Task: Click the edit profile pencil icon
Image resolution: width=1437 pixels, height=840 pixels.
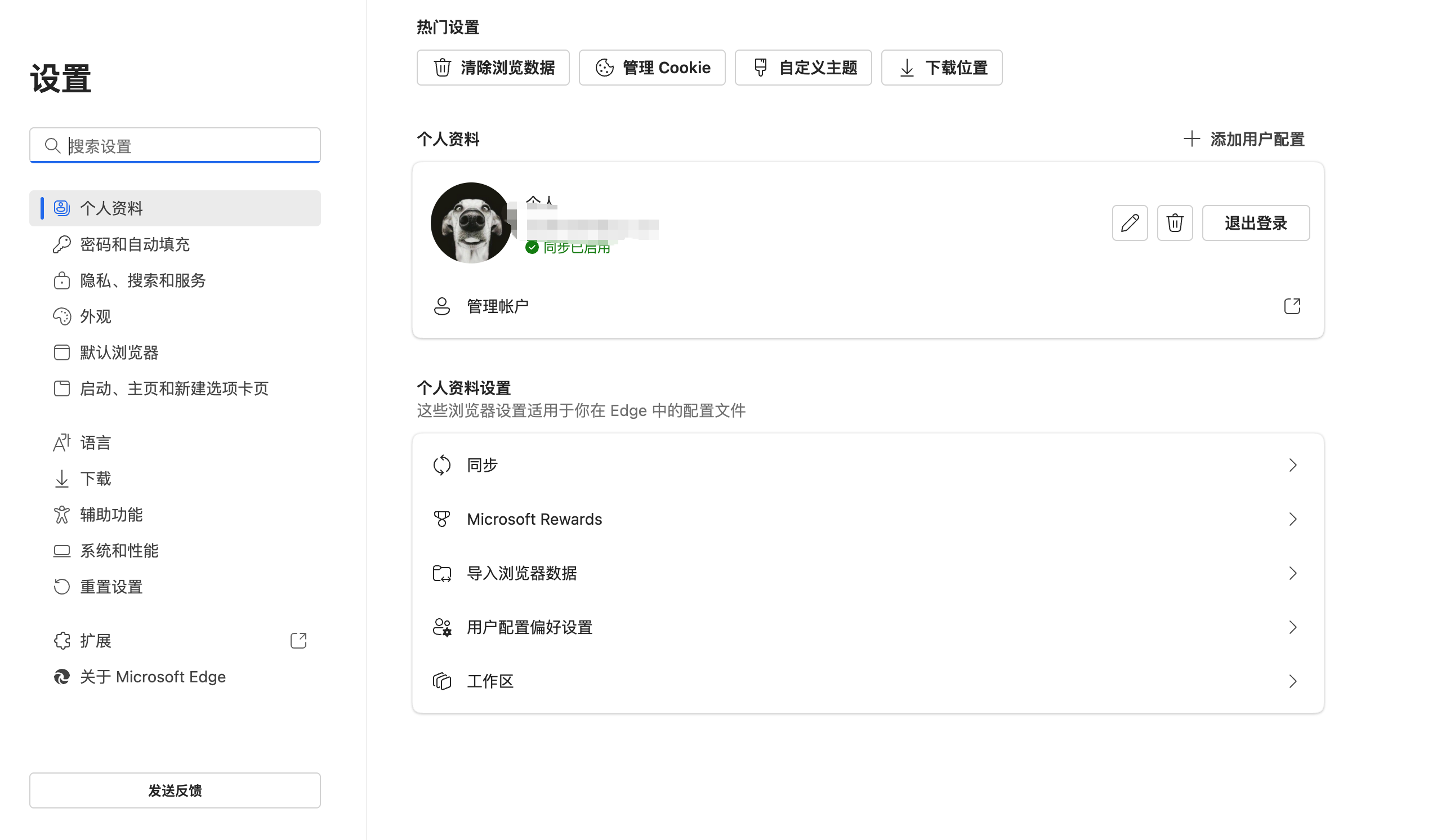Action: pos(1130,223)
